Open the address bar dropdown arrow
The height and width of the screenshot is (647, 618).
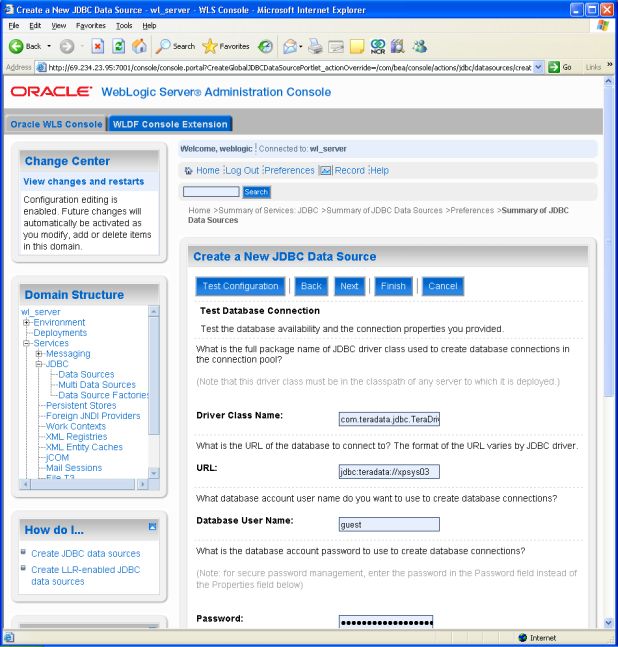click(539, 67)
